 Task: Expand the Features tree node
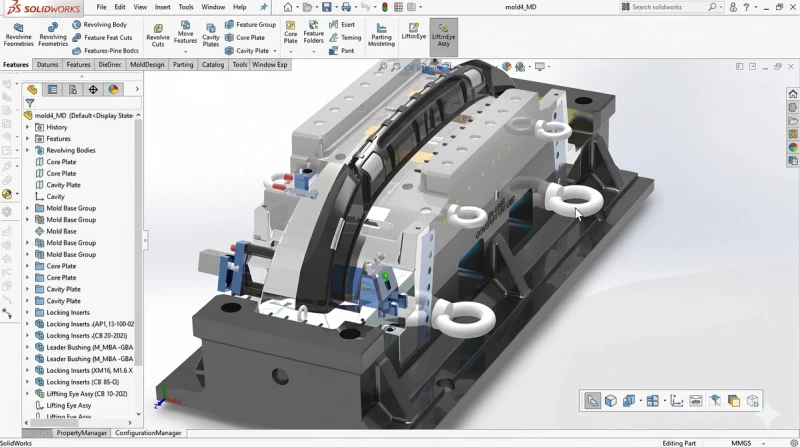[x=28, y=139]
